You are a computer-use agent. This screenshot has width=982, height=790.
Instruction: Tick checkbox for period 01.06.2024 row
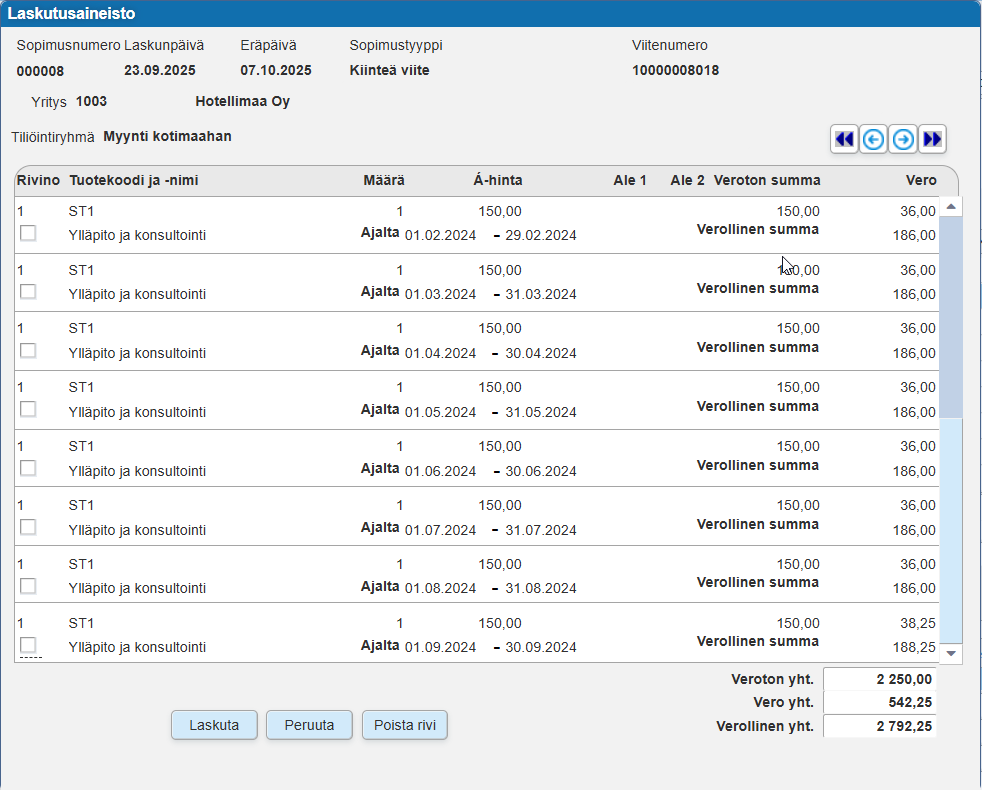click(28, 469)
